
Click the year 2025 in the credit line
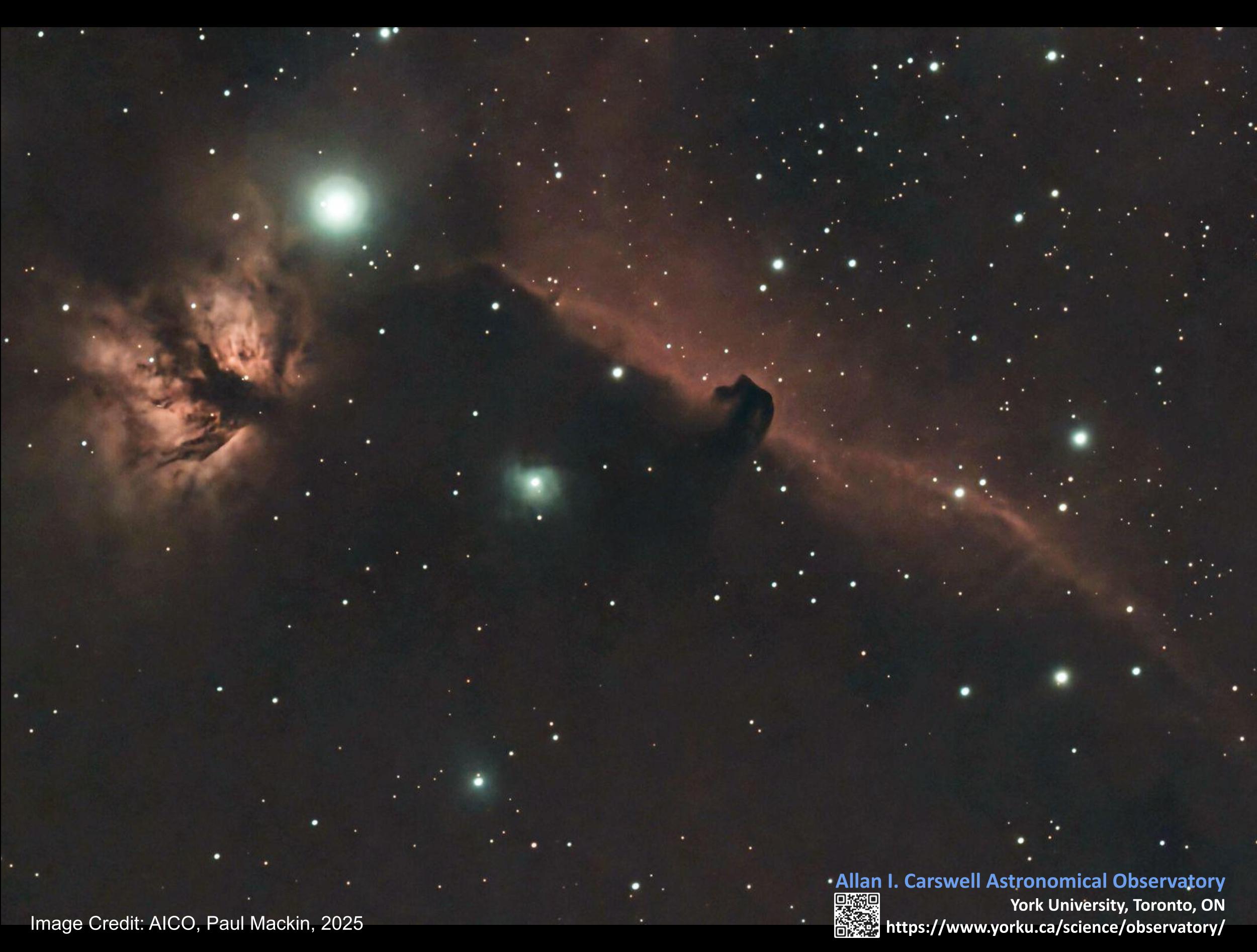[x=342, y=923]
